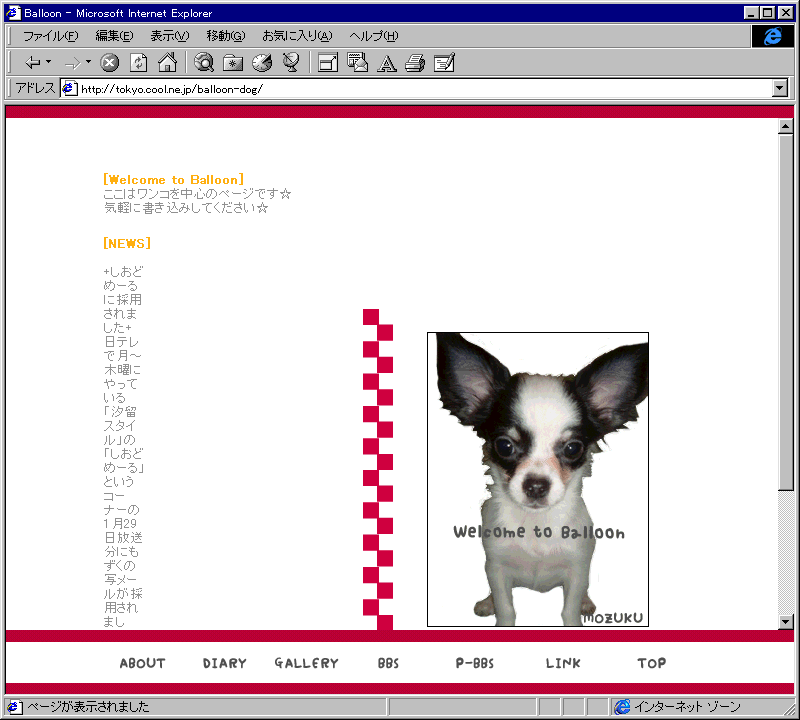Refresh the page with the Refresh icon
The height and width of the screenshot is (720, 800).
pos(139,63)
